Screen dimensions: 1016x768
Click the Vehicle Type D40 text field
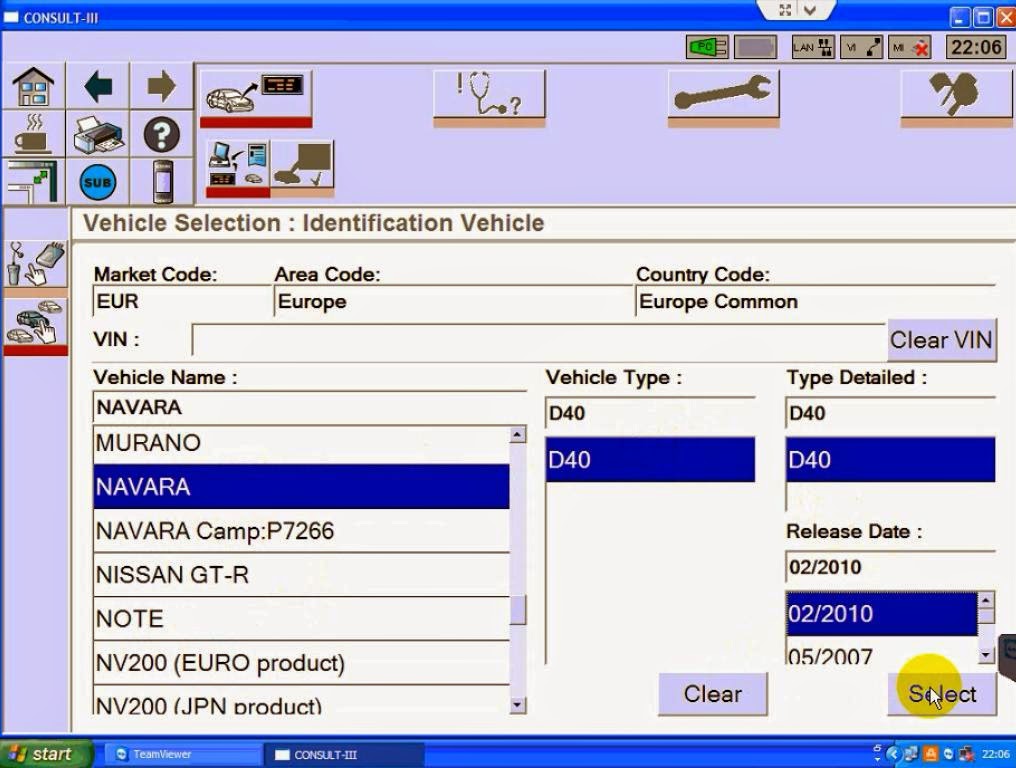pyautogui.click(x=650, y=413)
